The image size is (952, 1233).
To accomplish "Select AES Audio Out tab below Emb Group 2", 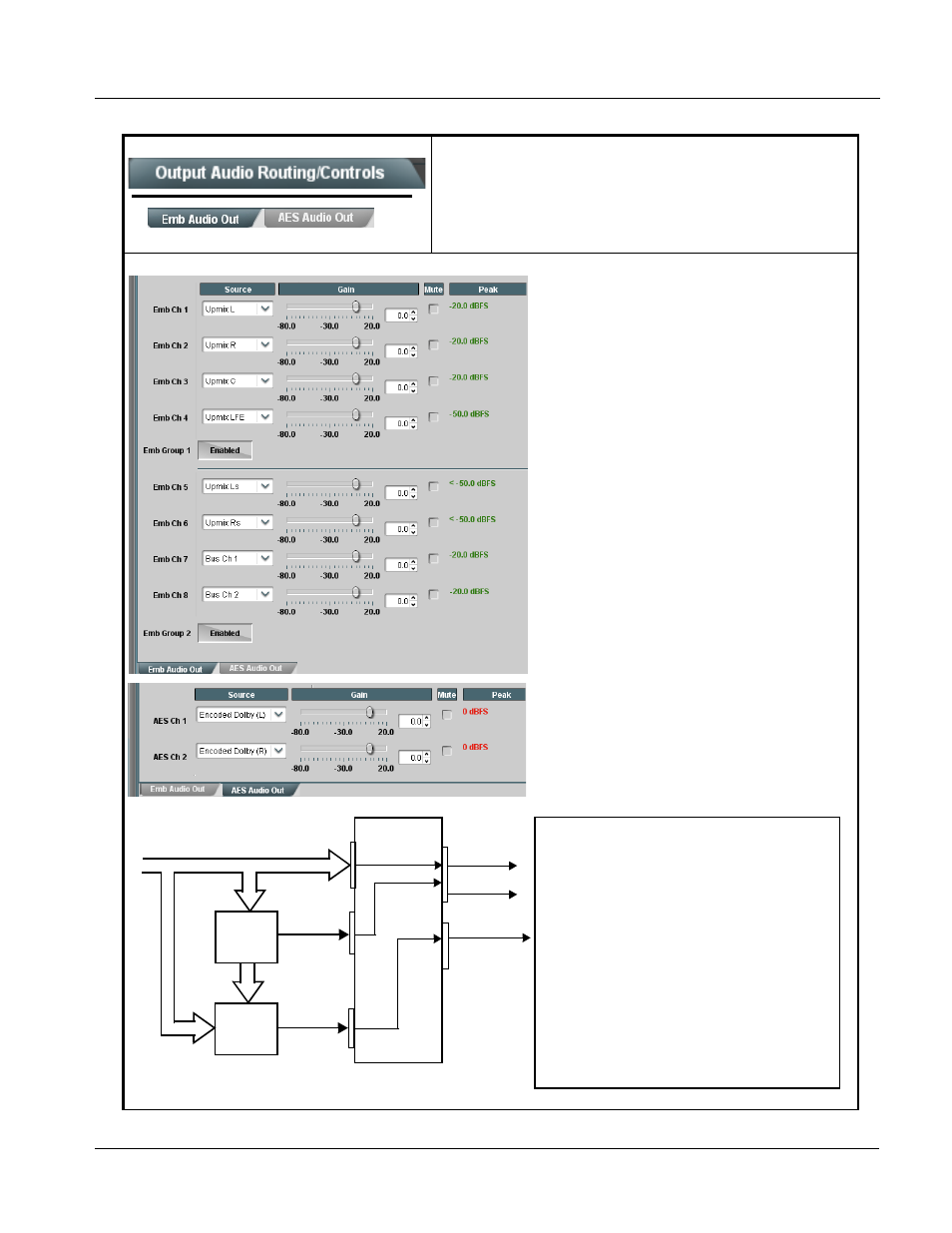I will coord(255,668).
